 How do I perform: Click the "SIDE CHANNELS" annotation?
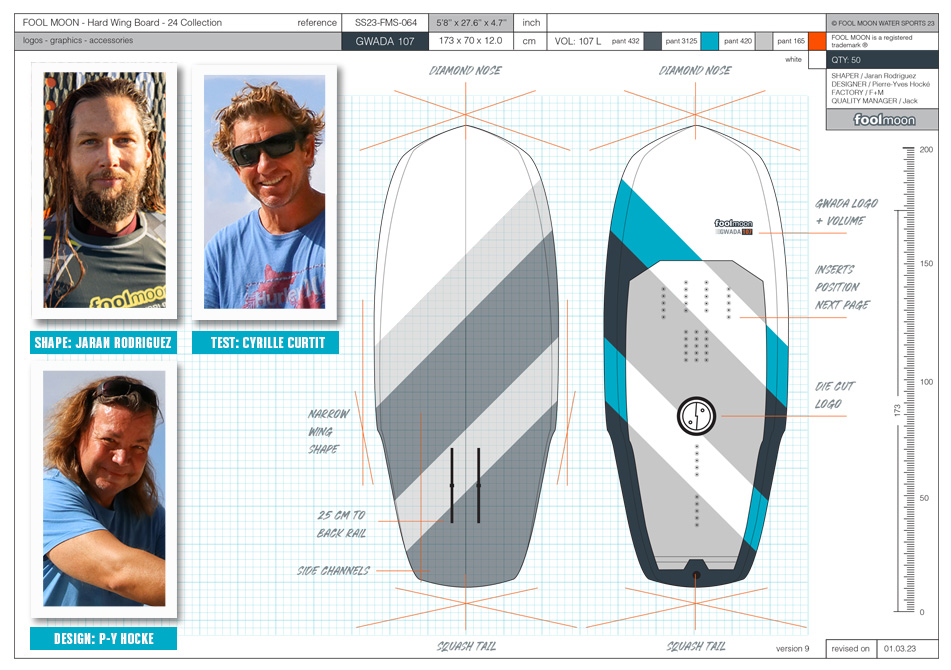coord(333,571)
